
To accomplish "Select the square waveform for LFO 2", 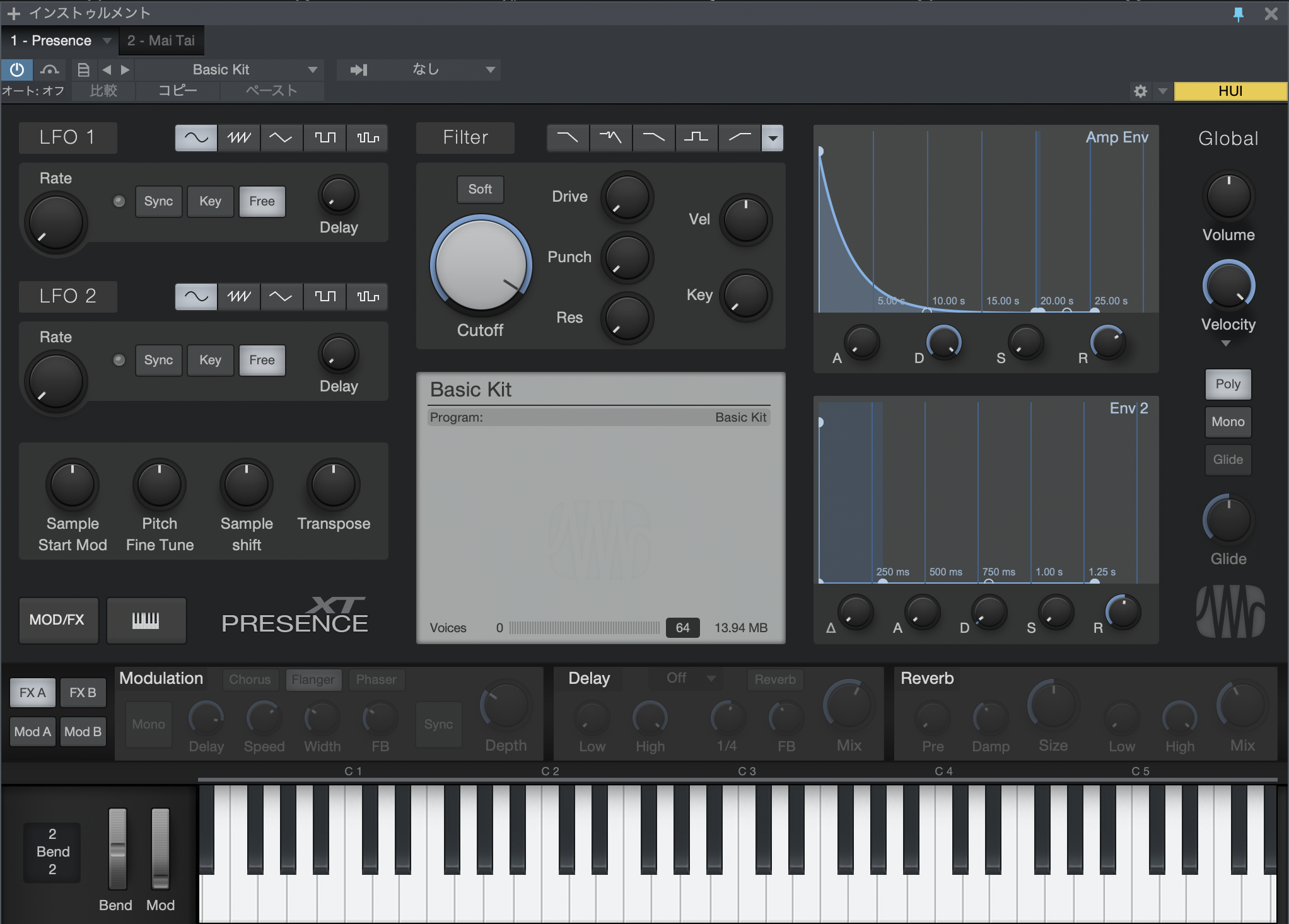I will coord(325,296).
